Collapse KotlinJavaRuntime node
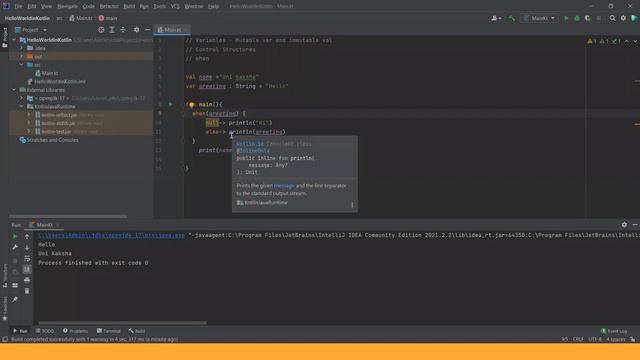The width and height of the screenshot is (640, 360). 22,107
